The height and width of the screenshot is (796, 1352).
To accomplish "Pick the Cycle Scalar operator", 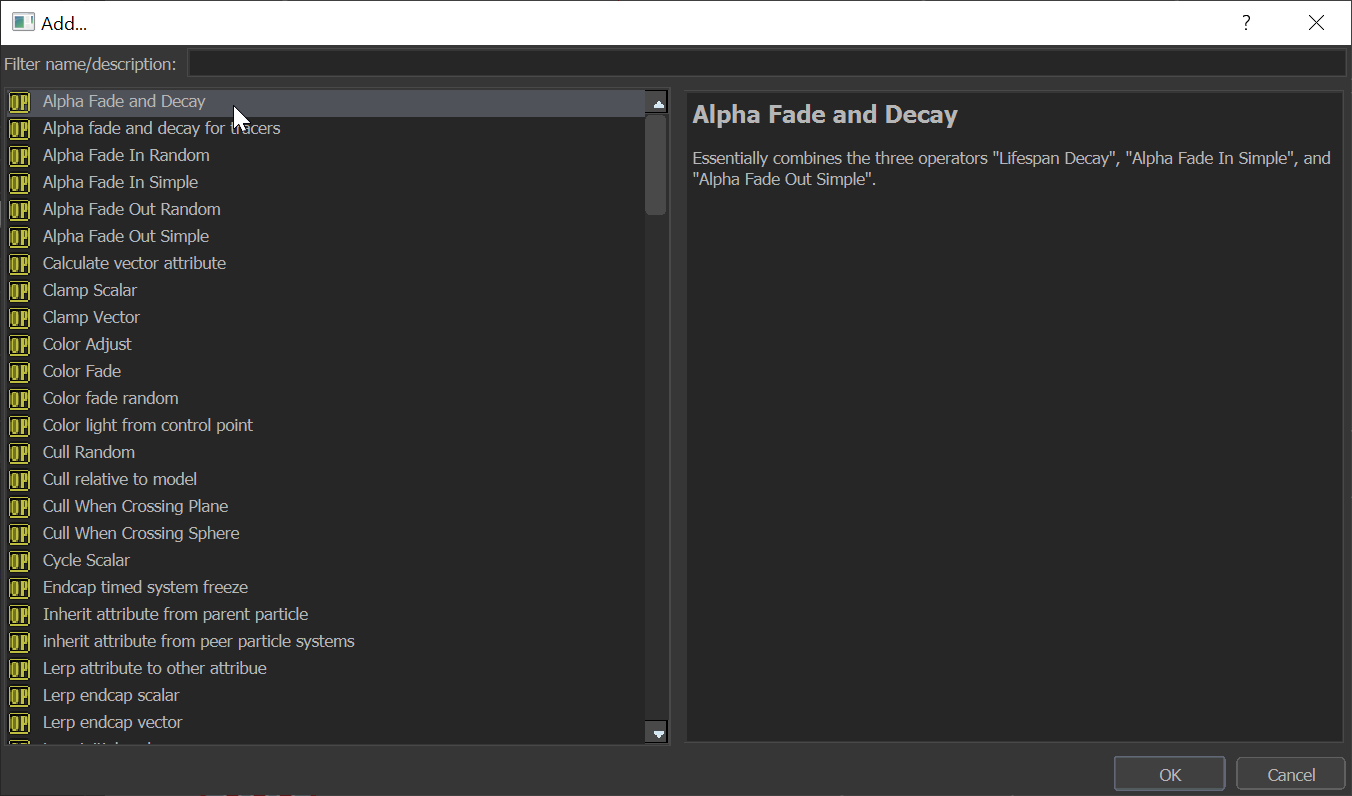I will (326, 561).
